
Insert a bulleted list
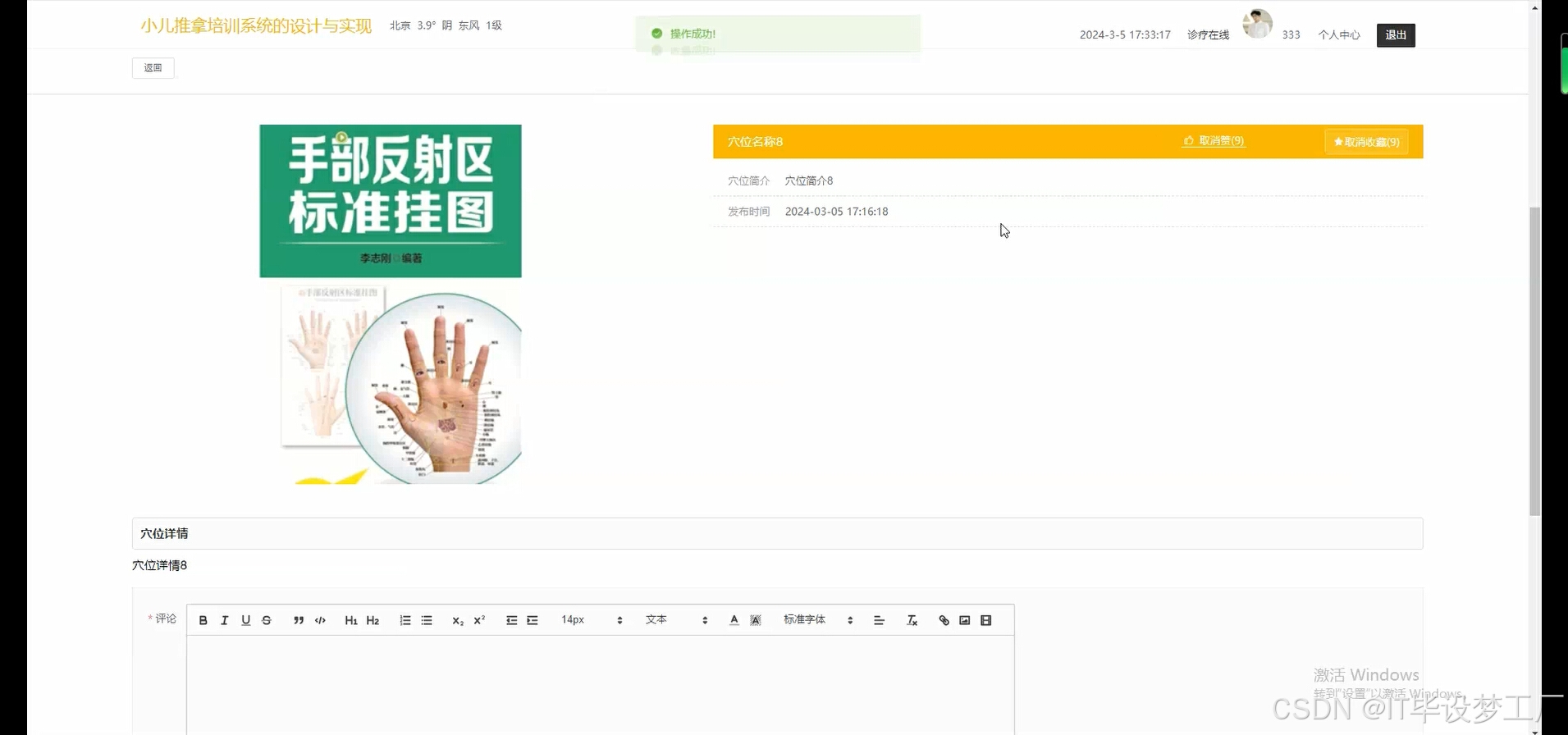tap(427, 620)
